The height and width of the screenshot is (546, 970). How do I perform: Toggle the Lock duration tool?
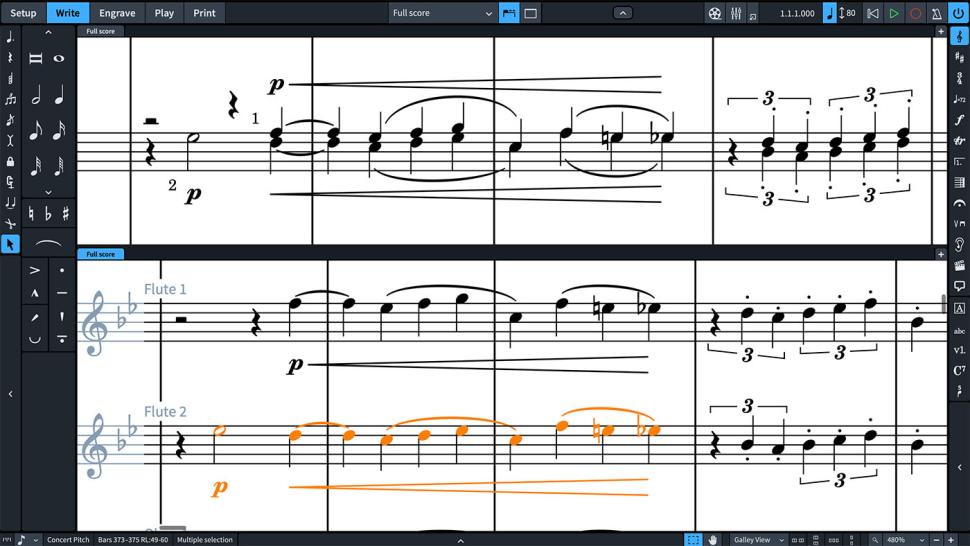click(x=10, y=161)
